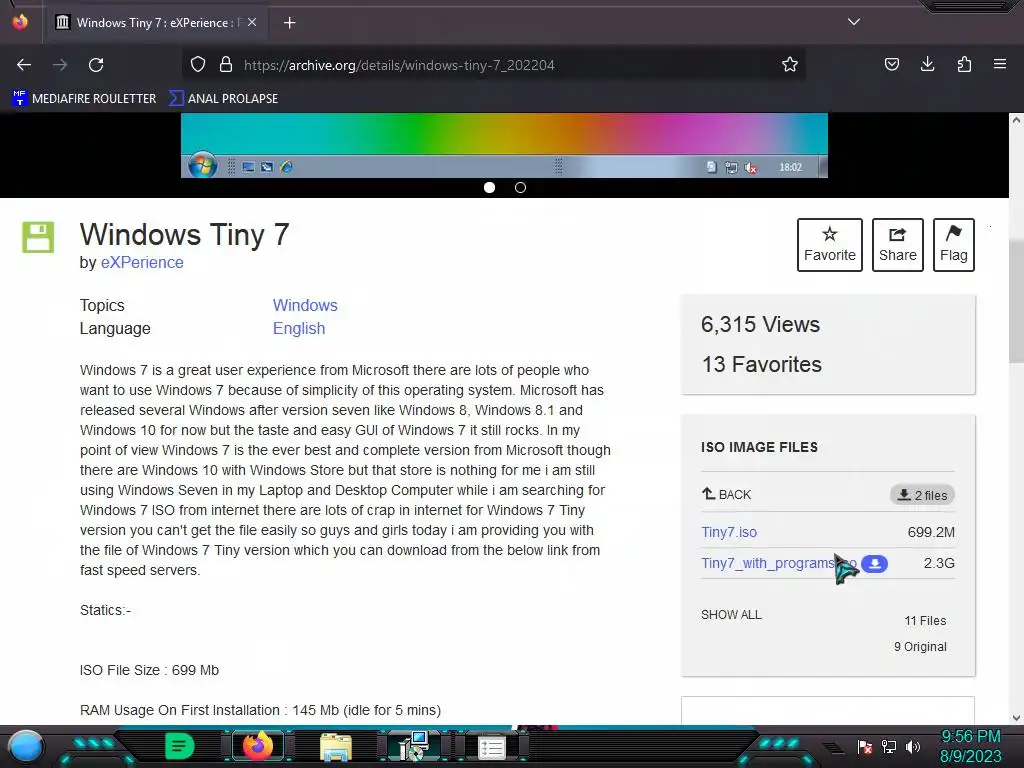Download all via the 2 files button

tap(921, 495)
